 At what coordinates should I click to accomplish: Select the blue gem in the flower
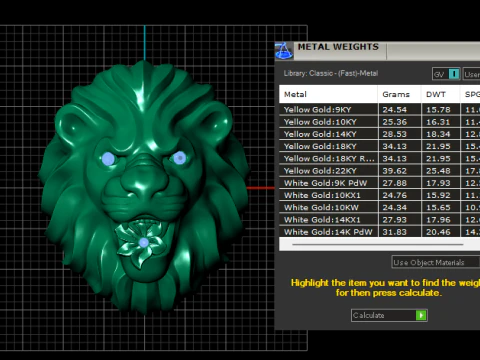[x=144, y=242]
